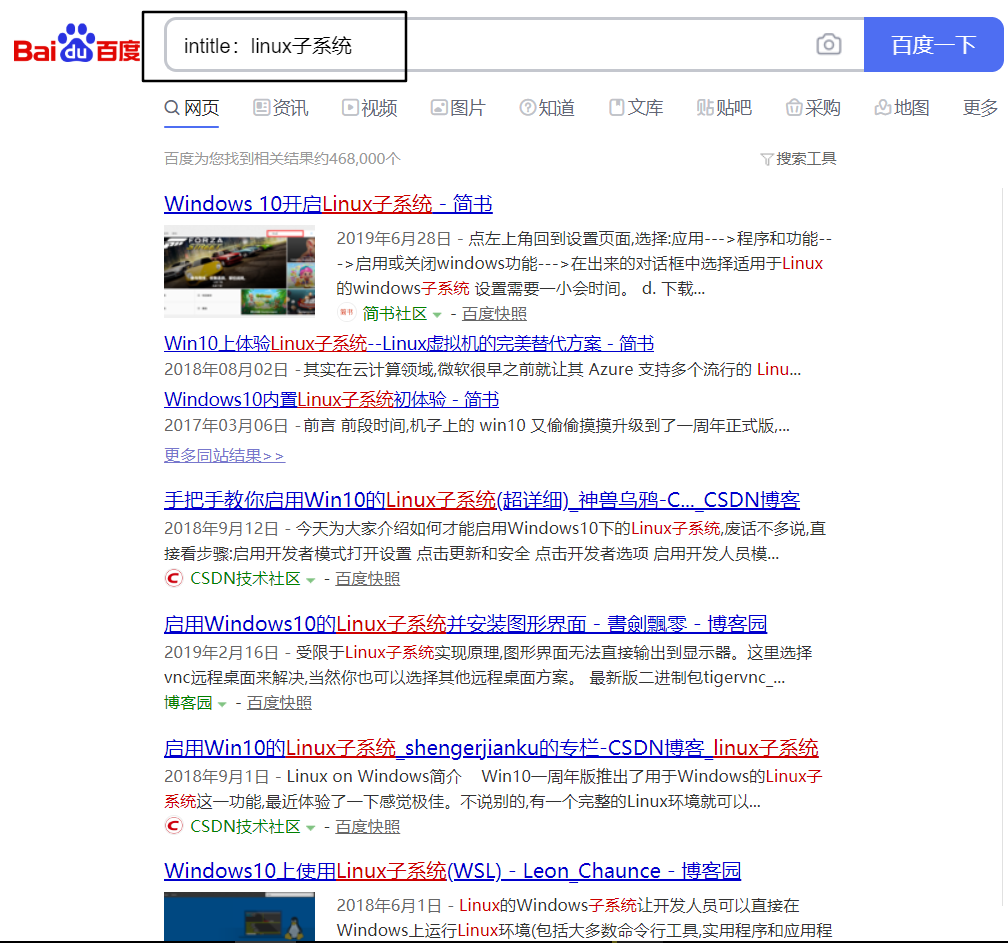Click the camera icon for image search
Viewport: 1008px width, 943px height.
(828, 44)
